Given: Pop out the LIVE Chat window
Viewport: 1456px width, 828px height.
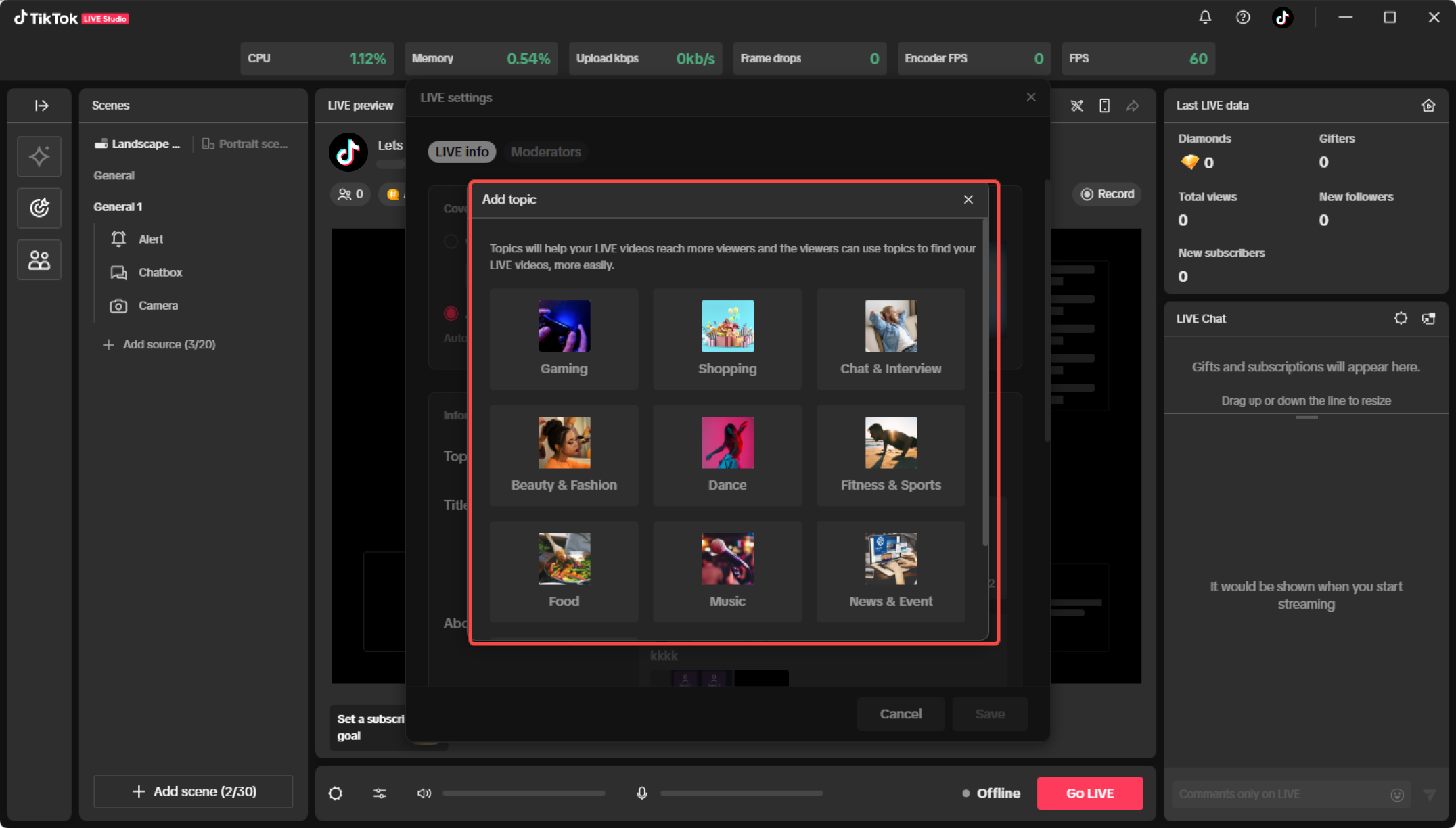Looking at the screenshot, I should (1429, 318).
